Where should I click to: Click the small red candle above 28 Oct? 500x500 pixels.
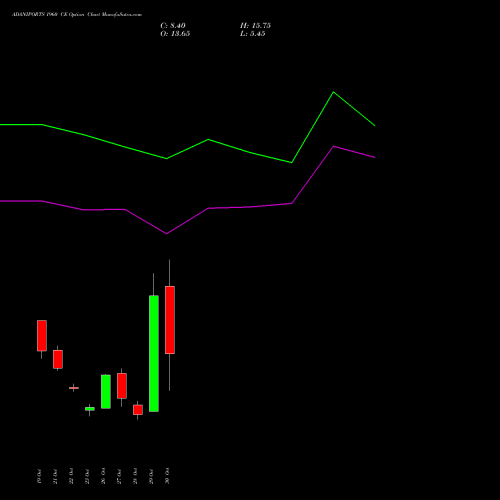[x=138, y=410]
